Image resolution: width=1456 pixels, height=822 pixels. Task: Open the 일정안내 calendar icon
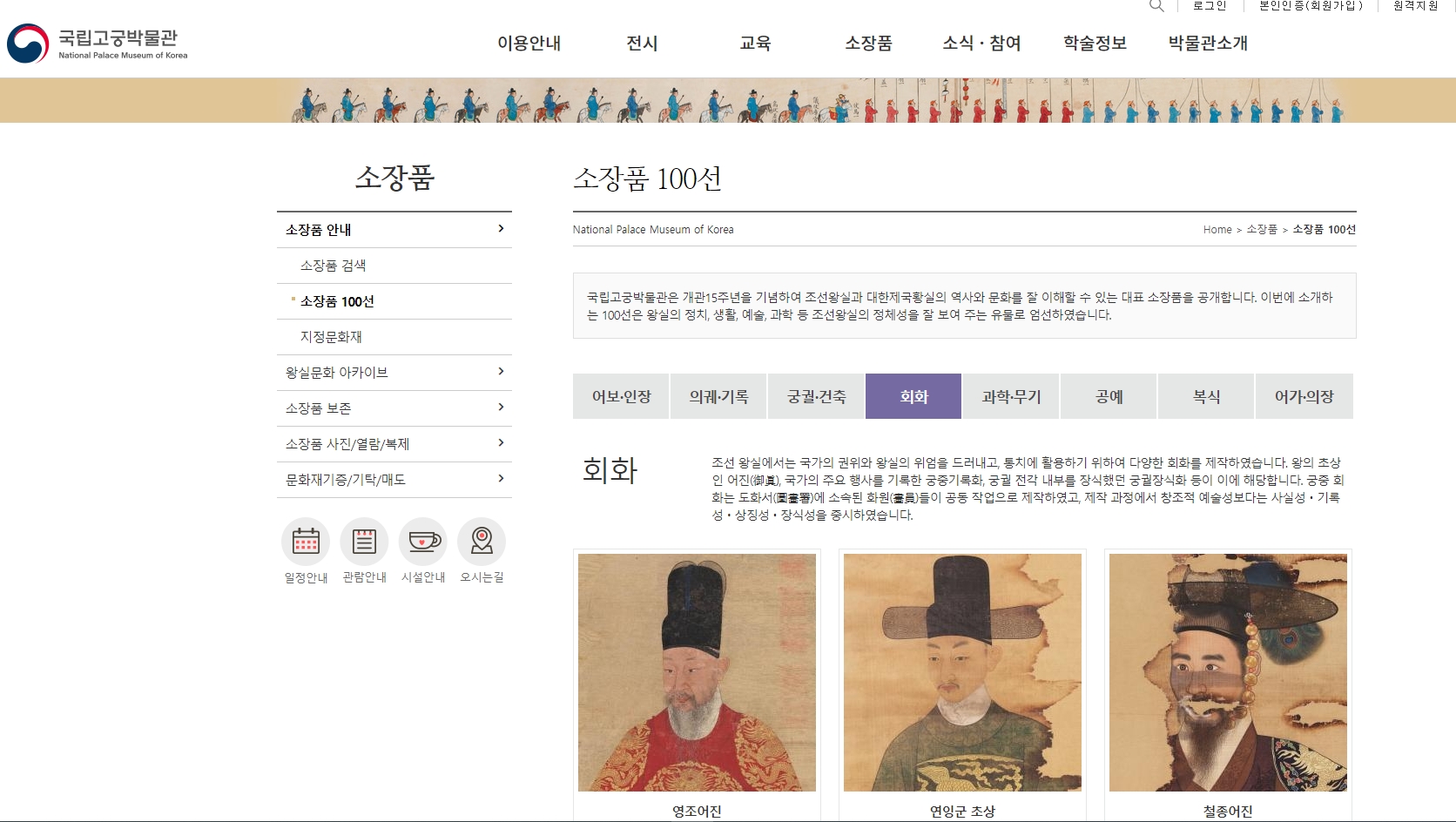306,542
